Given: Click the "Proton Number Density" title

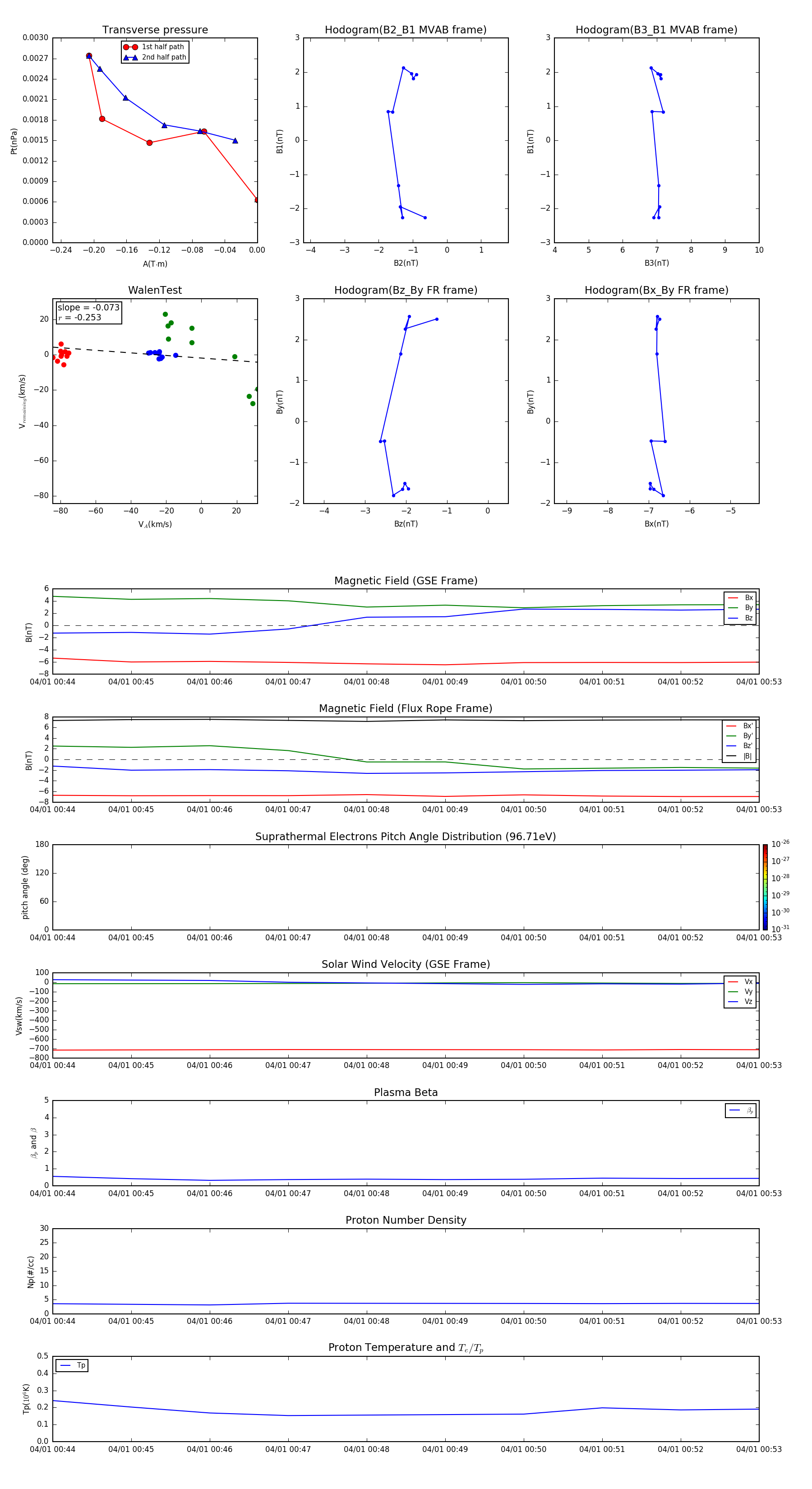Looking at the screenshot, I should point(406,1221).
